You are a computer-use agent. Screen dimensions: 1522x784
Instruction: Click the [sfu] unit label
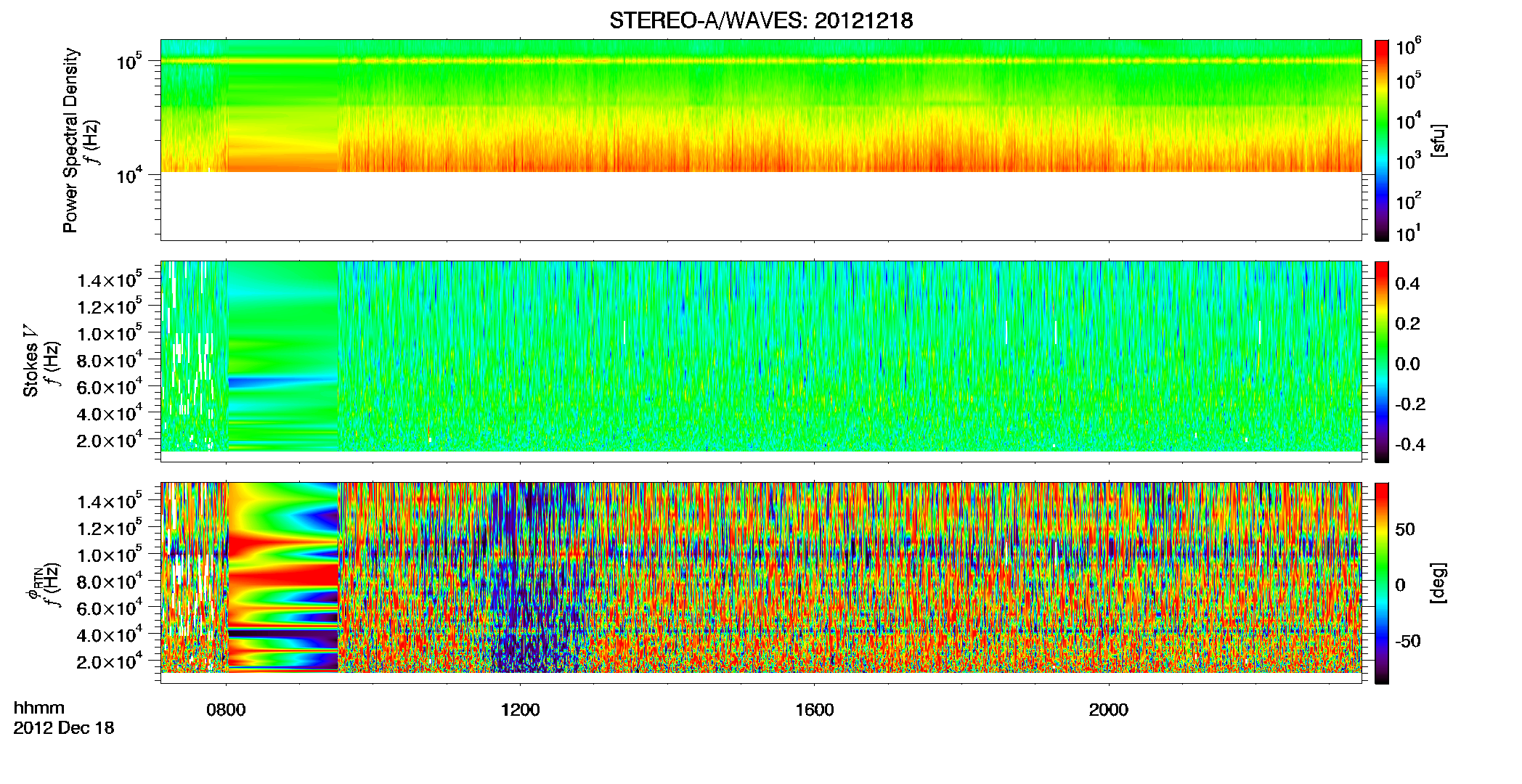(1438, 141)
